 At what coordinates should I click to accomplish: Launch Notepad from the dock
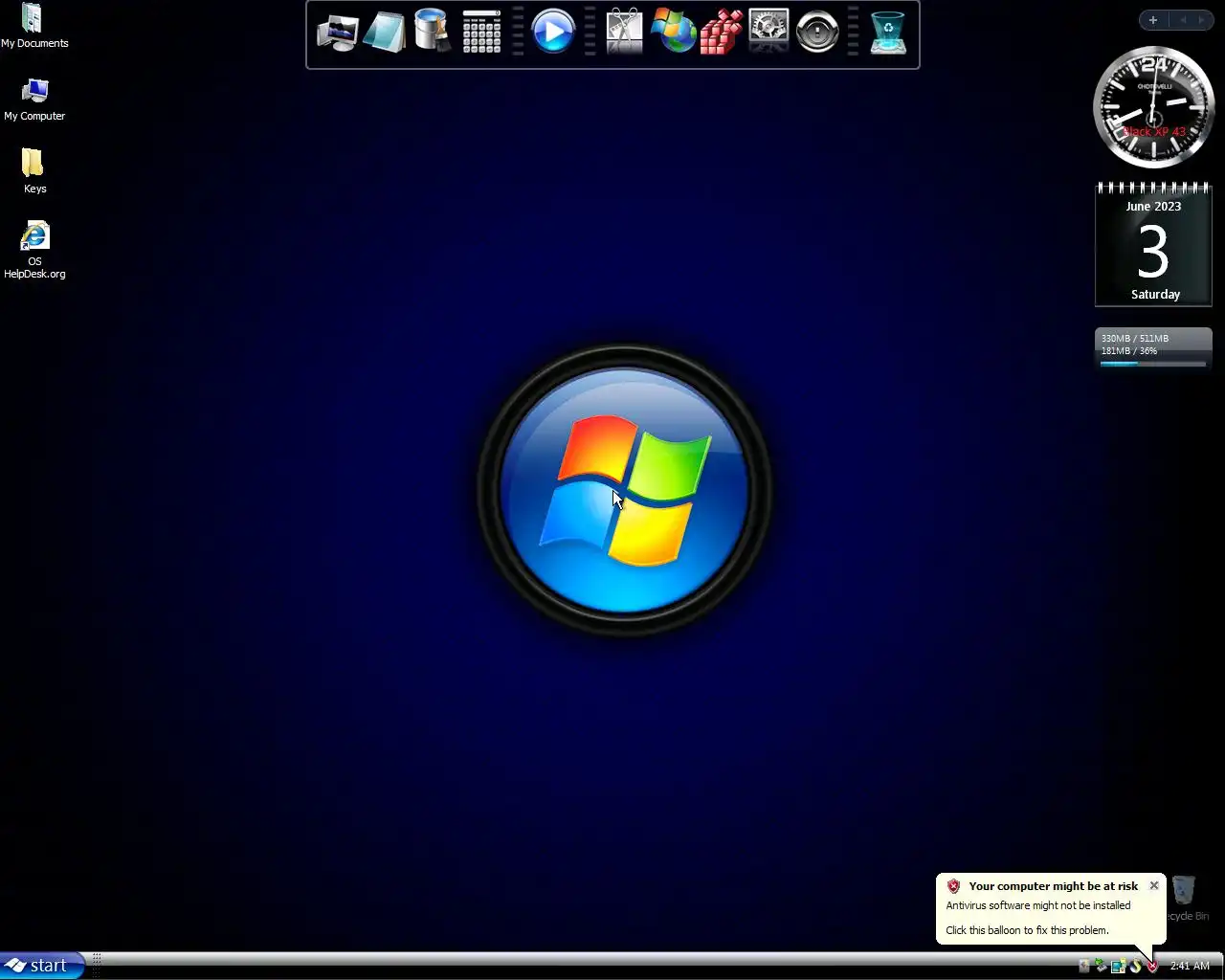coord(385,33)
